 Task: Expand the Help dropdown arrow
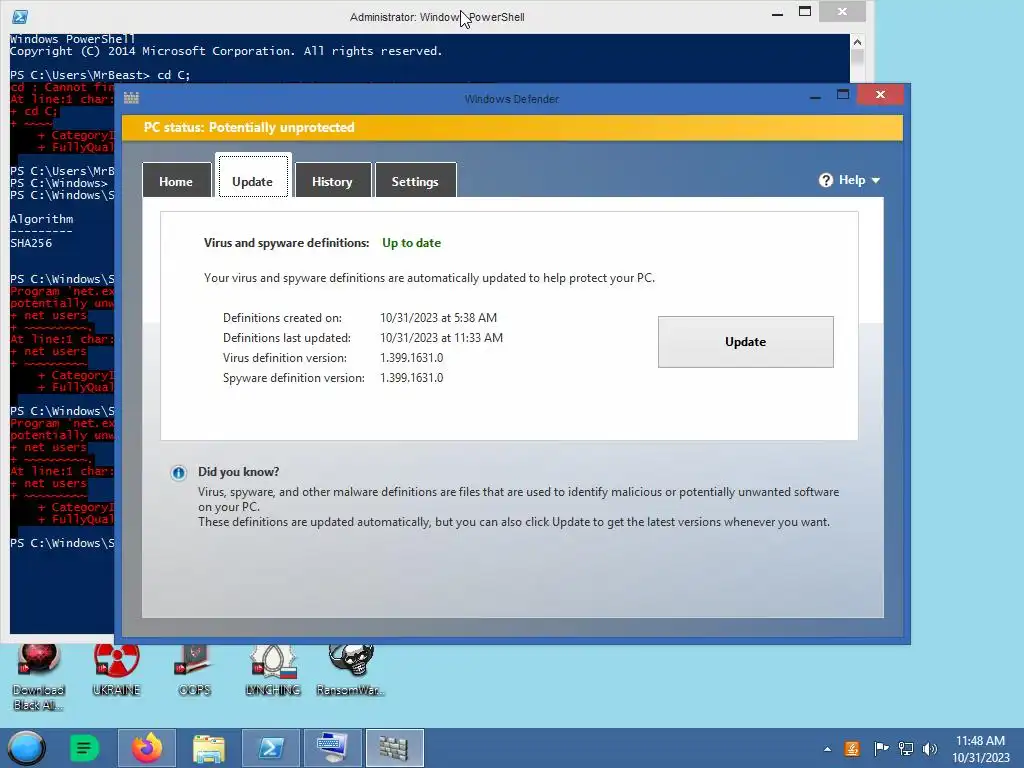pyautogui.click(x=876, y=180)
